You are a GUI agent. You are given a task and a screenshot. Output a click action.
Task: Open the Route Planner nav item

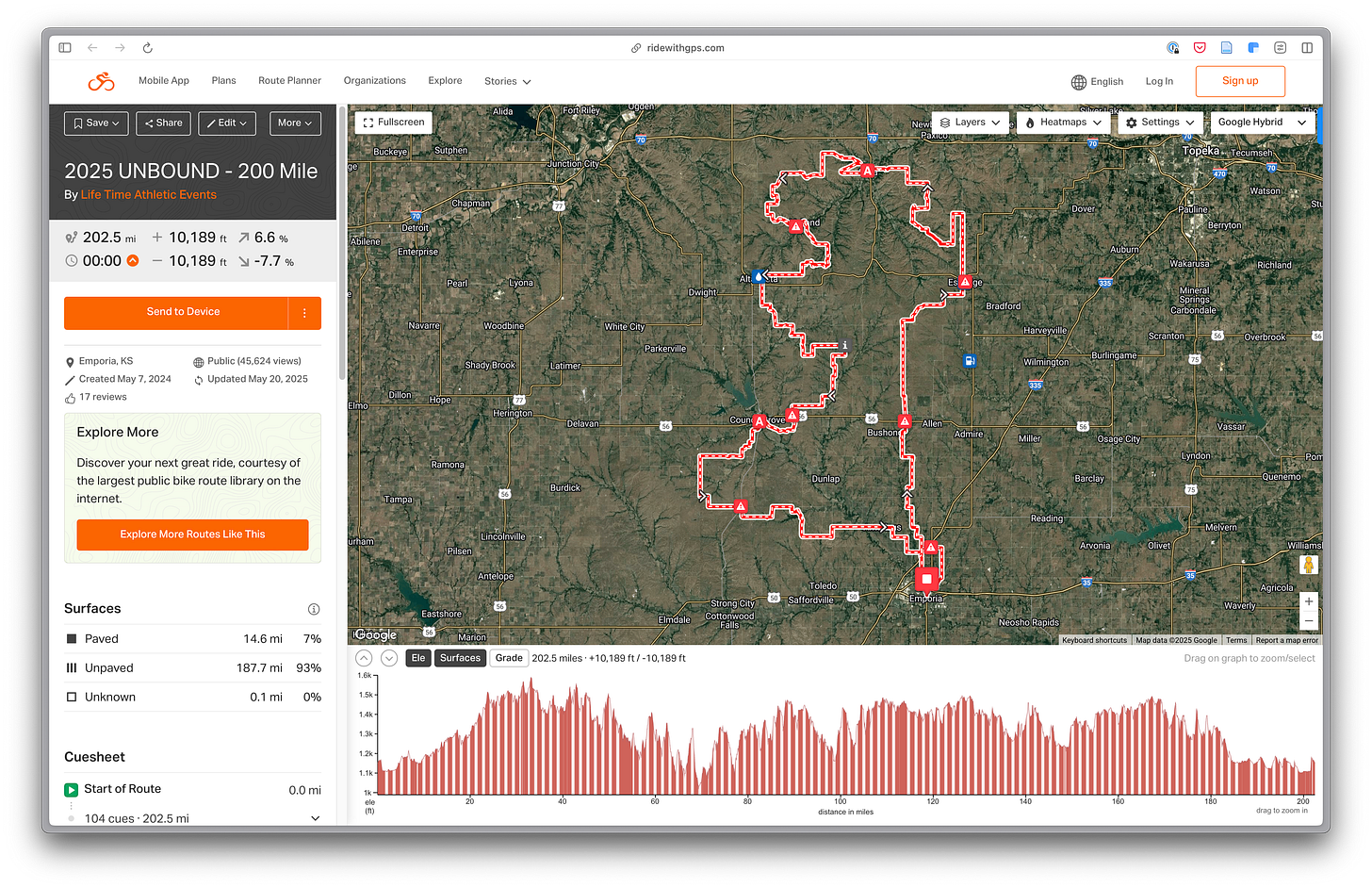click(289, 81)
